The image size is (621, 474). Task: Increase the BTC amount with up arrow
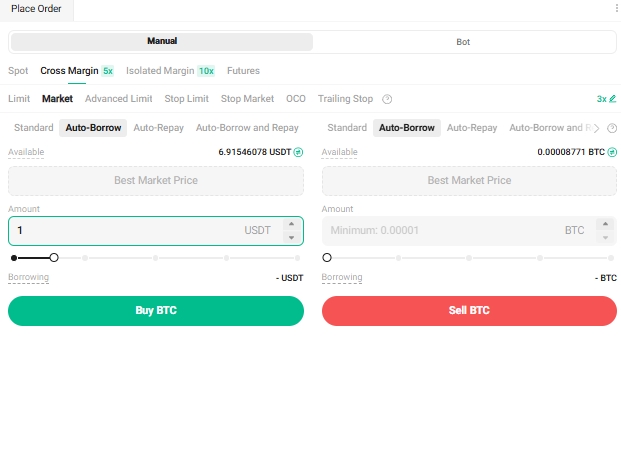click(604, 224)
